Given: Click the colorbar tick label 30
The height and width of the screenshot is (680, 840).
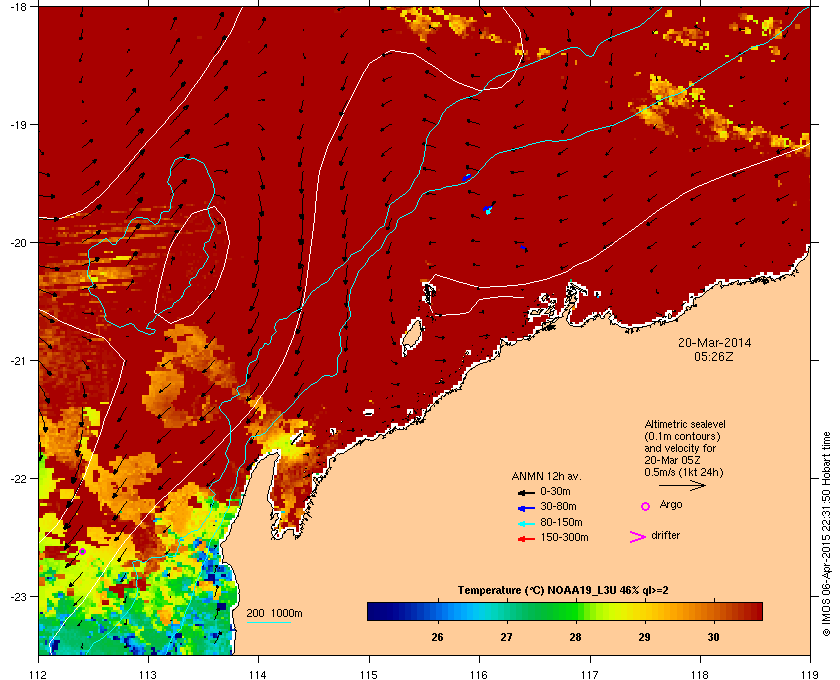Looking at the screenshot, I should click(714, 637).
